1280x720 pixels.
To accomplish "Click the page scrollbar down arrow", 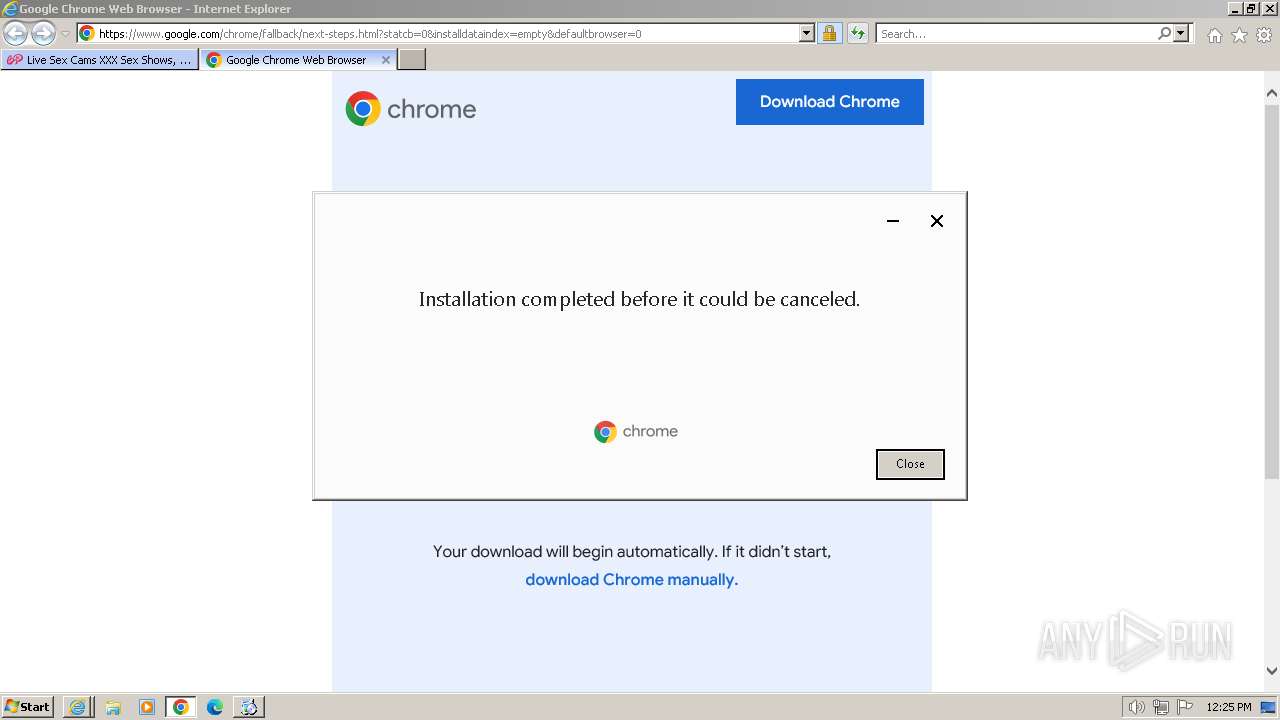I will pos(1271,671).
